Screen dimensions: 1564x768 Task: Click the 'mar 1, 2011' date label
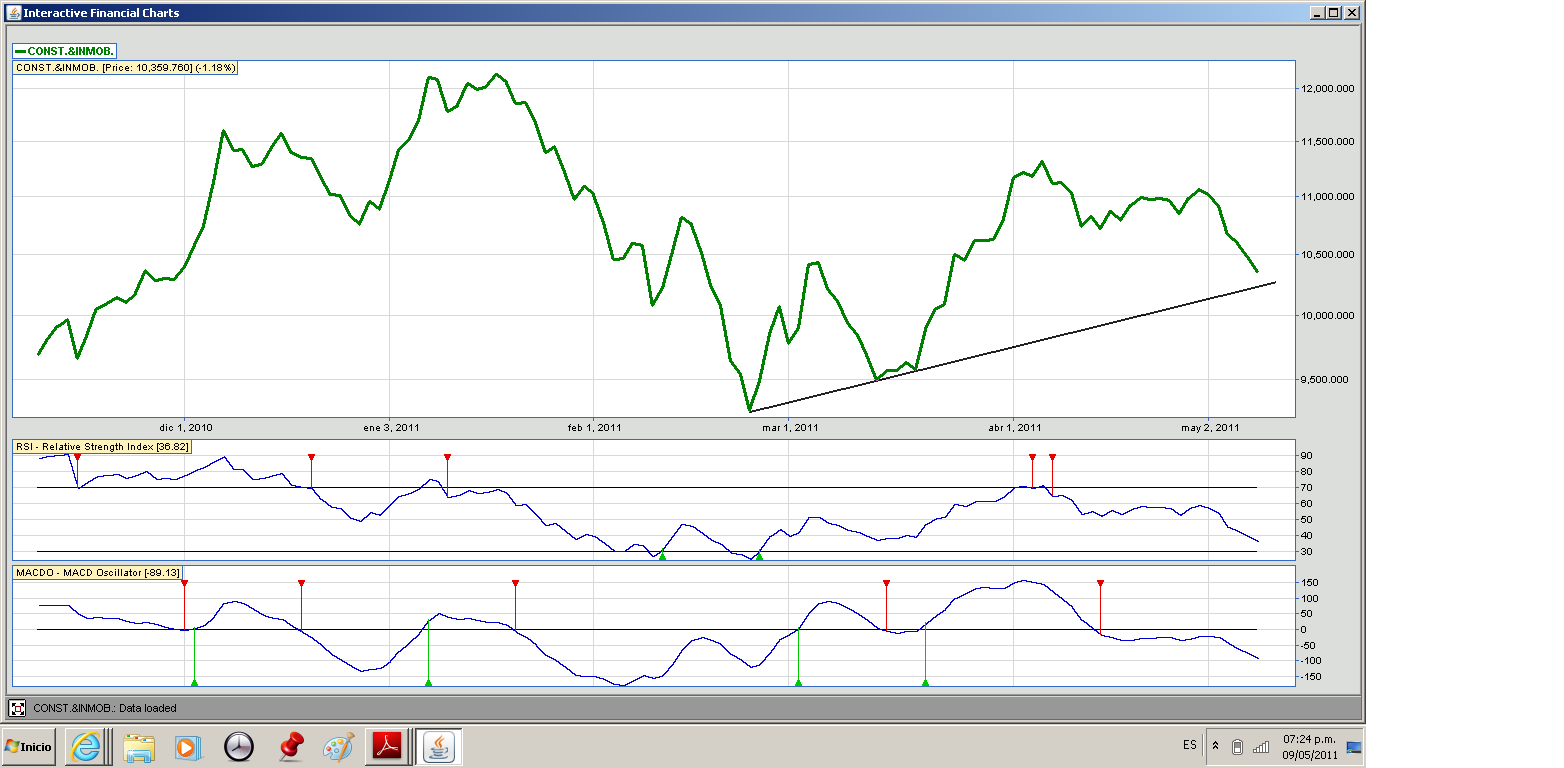pyautogui.click(x=789, y=428)
